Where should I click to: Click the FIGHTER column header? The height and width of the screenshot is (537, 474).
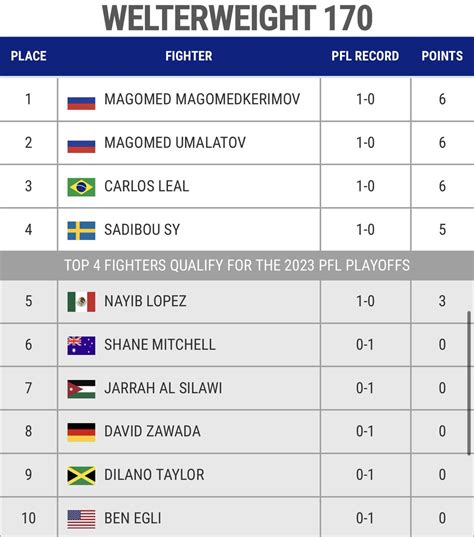click(189, 56)
